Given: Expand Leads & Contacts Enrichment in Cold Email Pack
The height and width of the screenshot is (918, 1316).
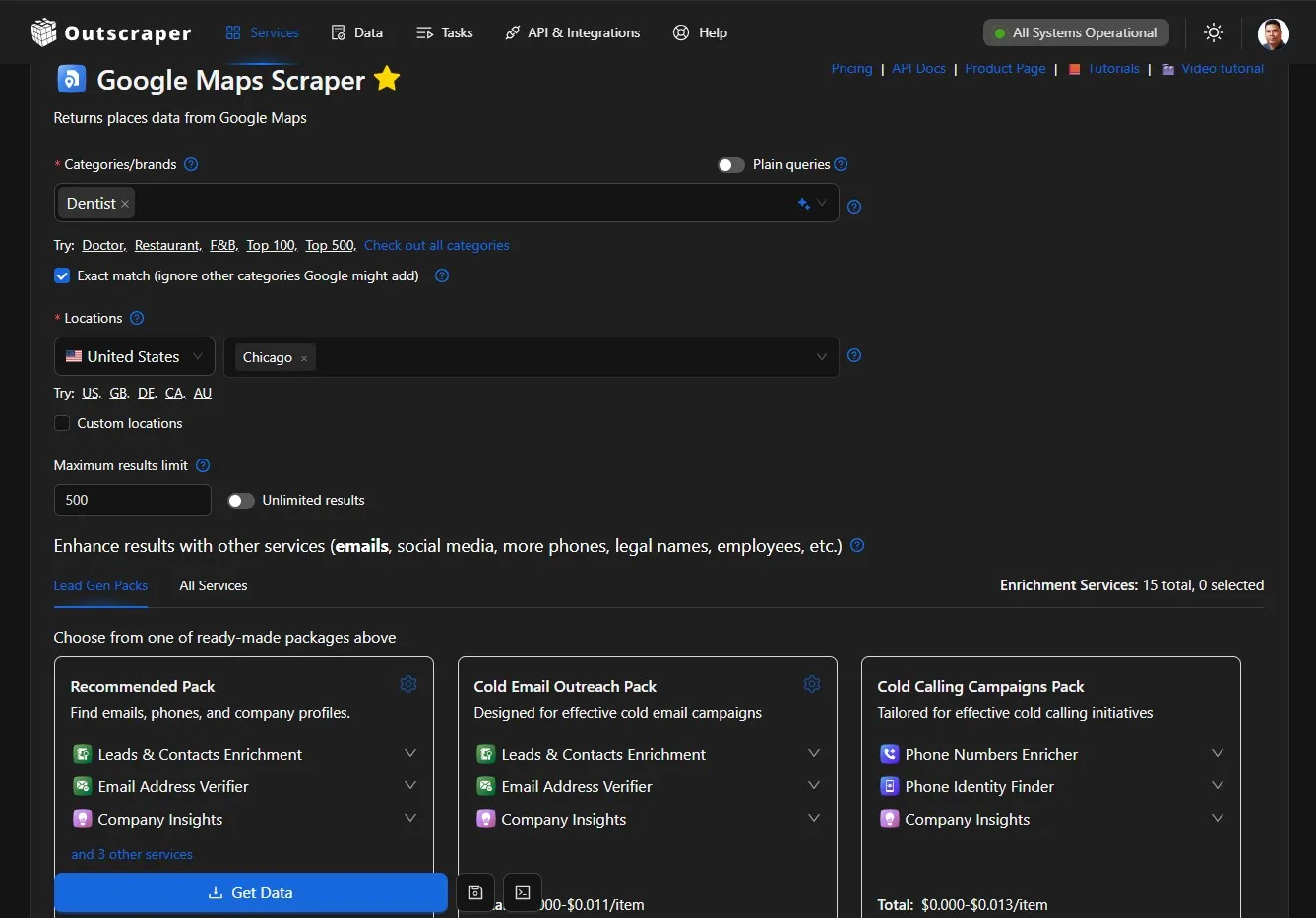Looking at the screenshot, I should (x=814, y=754).
